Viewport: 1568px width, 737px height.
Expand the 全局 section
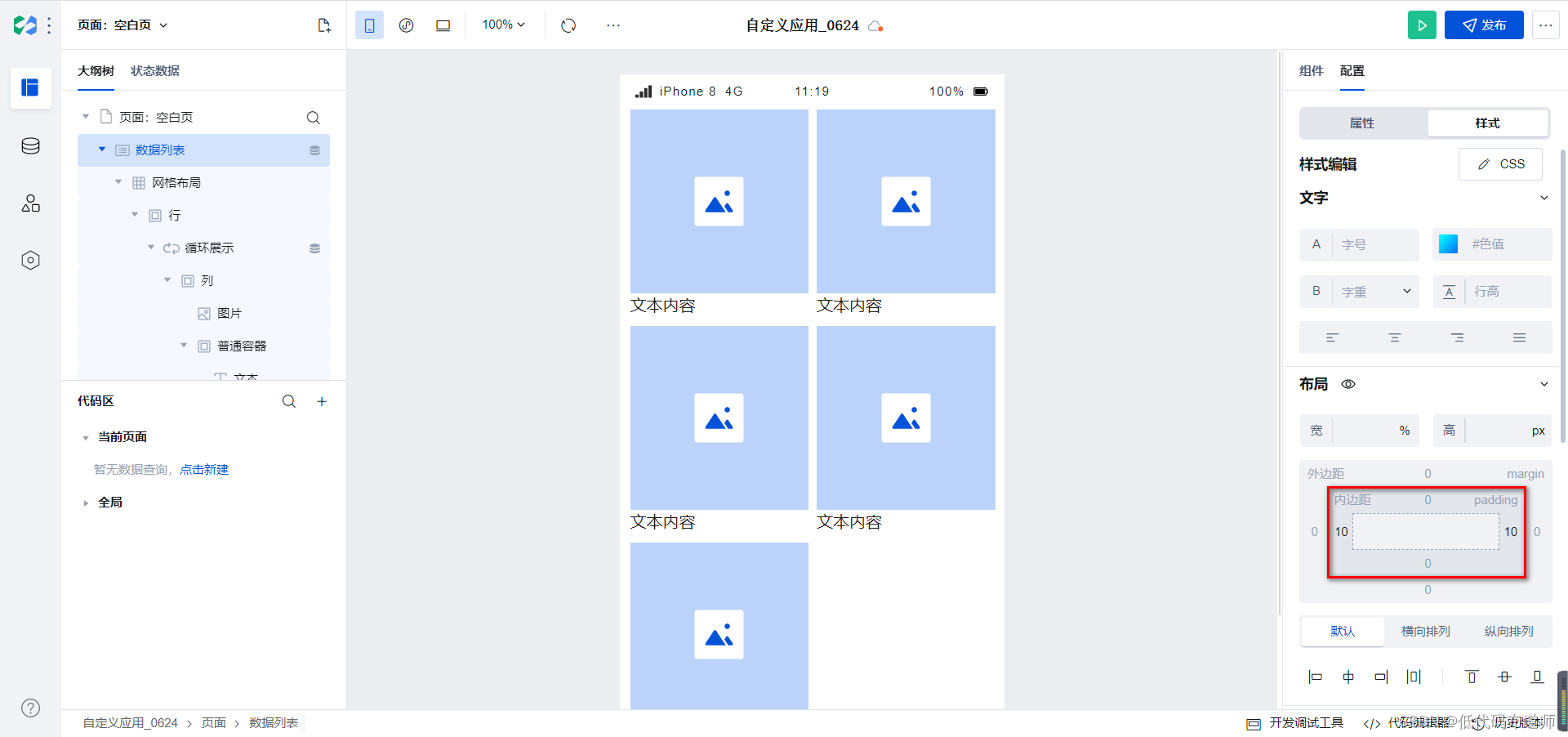[x=86, y=503]
